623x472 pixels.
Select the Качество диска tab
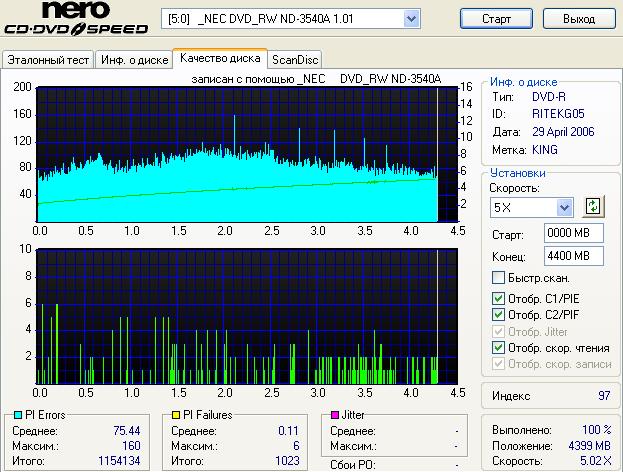click(x=219, y=58)
